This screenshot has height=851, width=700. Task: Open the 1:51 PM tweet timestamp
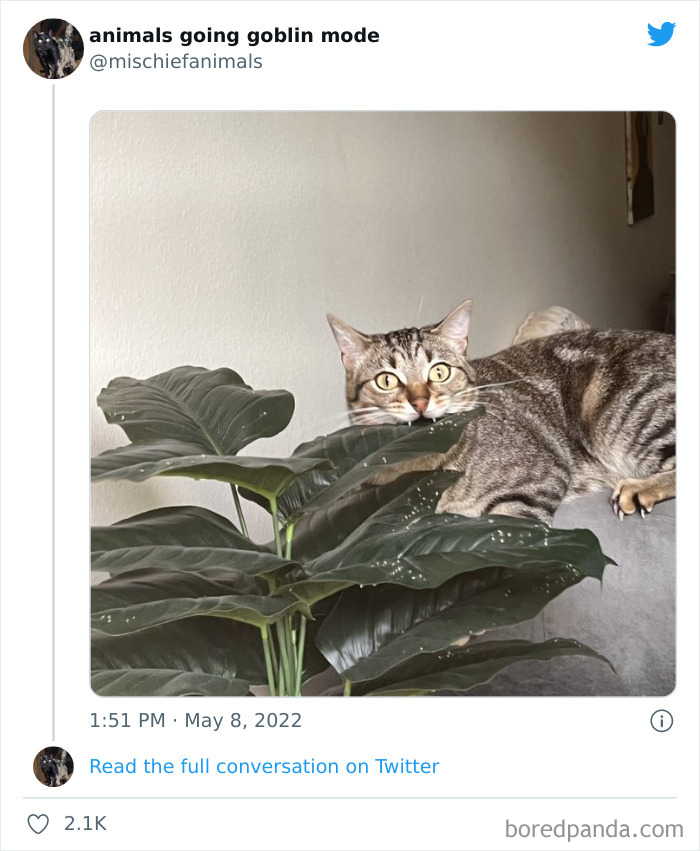(x=125, y=720)
